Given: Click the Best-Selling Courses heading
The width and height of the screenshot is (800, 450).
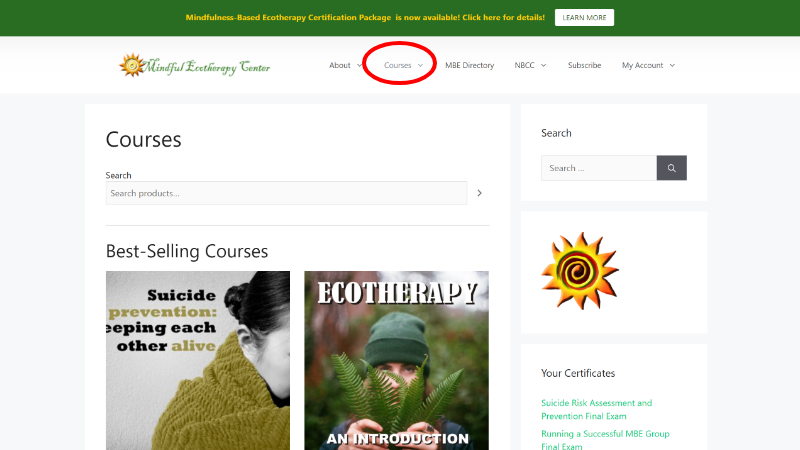Looking at the screenshot, I should click(x=187, y=251).
